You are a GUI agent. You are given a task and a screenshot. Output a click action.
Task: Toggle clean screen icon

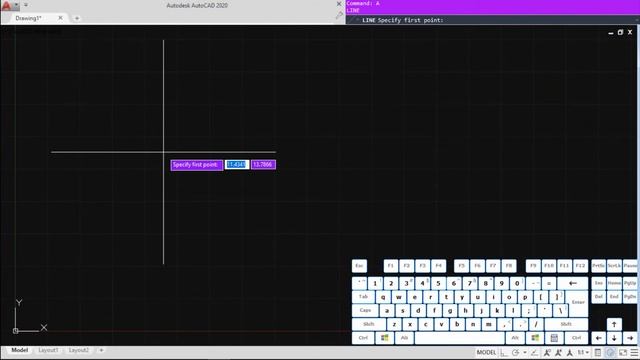(x=623, y=353)
